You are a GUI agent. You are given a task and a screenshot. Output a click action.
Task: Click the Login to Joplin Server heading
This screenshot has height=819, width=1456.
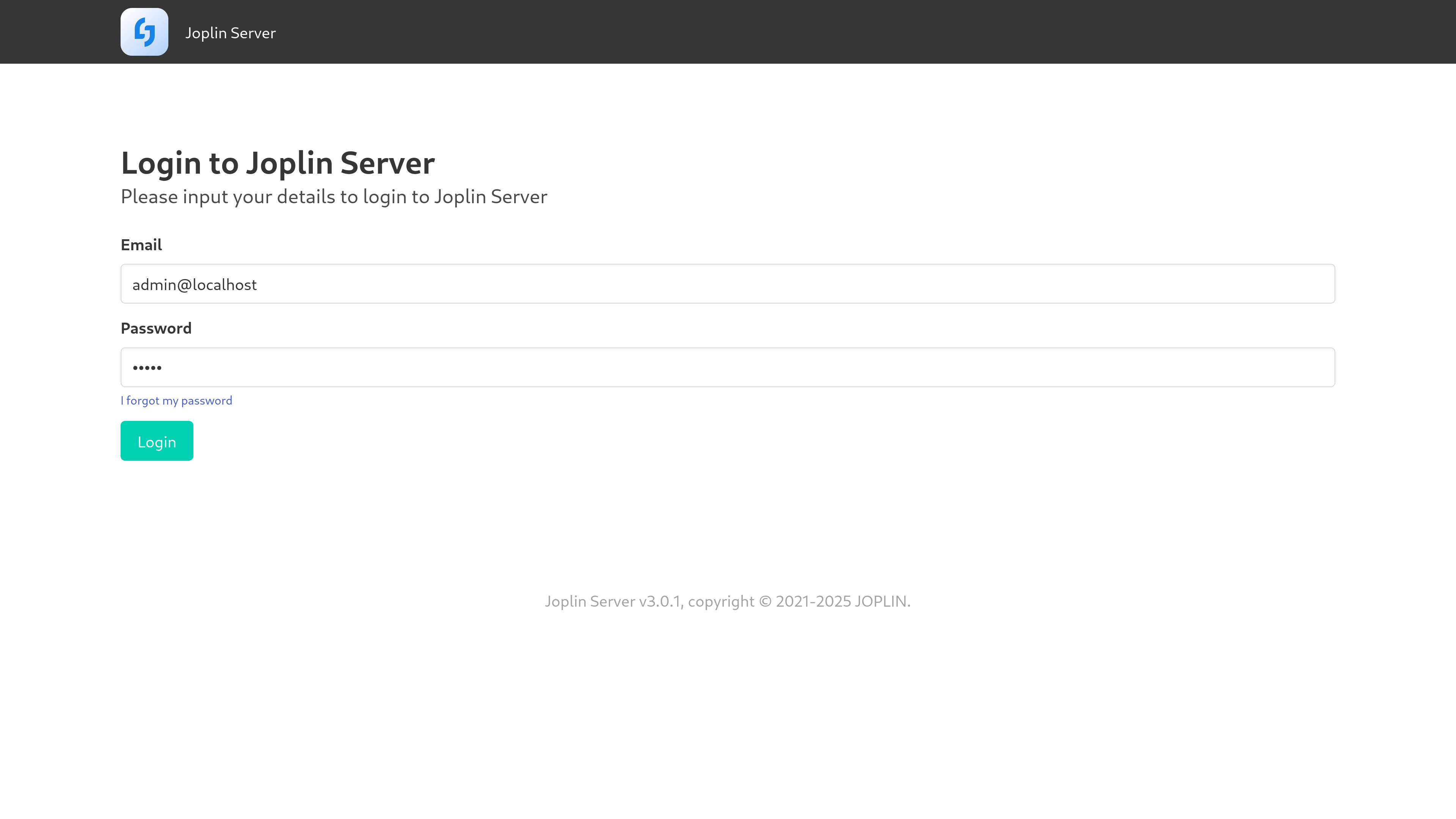click(278, 163)
